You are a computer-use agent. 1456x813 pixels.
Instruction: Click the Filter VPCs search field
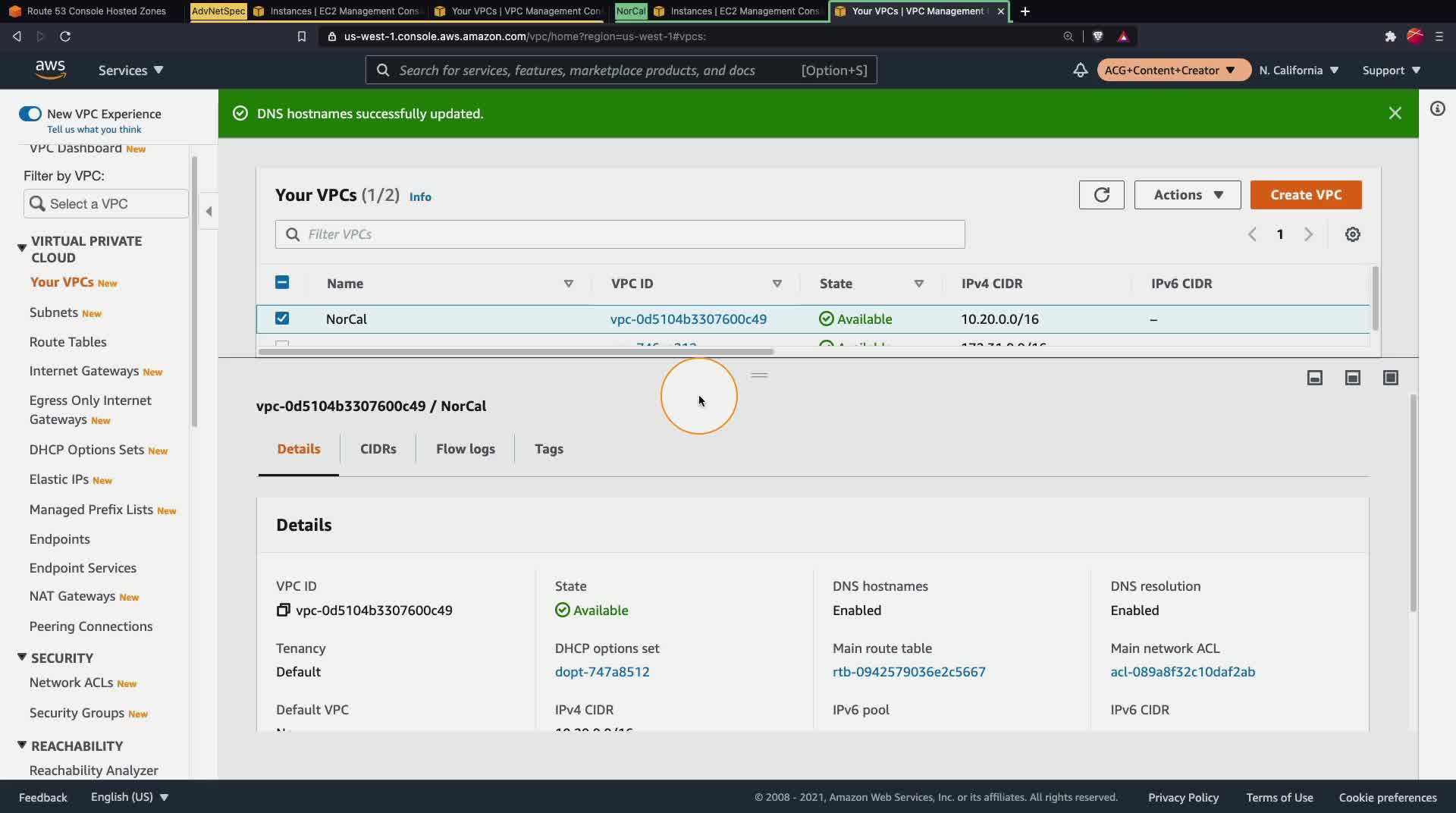pyautogui.click(x=620, y=234)
